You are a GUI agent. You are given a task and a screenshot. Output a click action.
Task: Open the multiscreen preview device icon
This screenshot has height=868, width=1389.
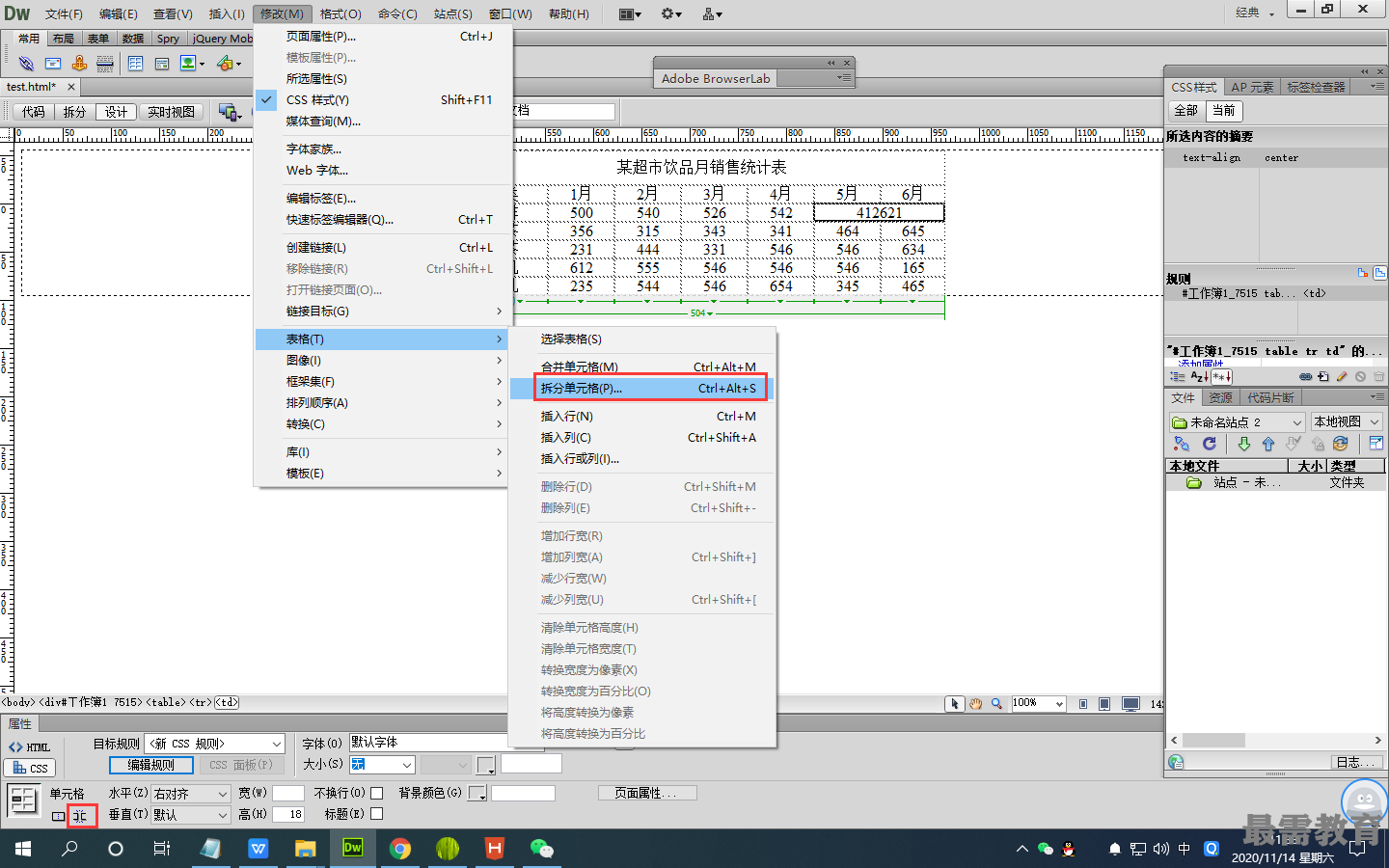pos(230,113)
